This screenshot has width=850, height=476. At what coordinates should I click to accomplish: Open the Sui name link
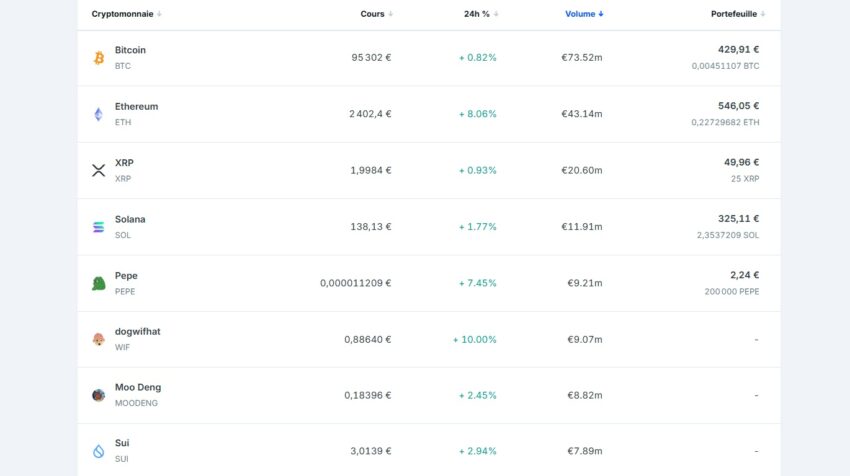pos(122,443)
